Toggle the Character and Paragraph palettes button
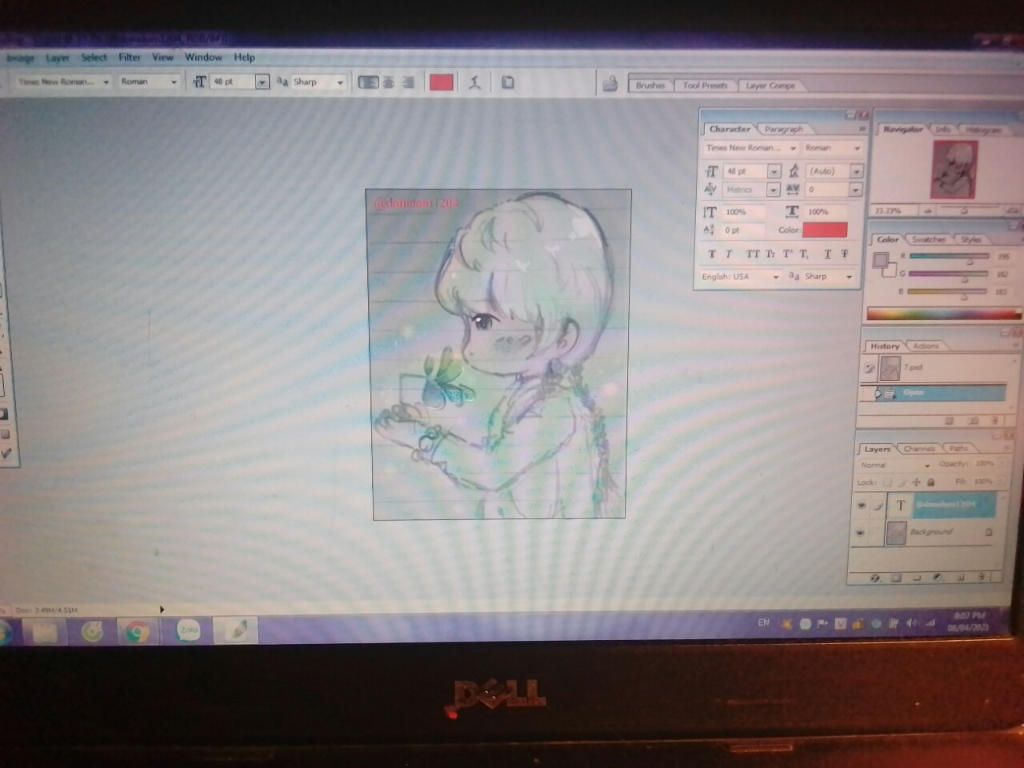This screenshot has height=768, width=1024. (507, 82)
